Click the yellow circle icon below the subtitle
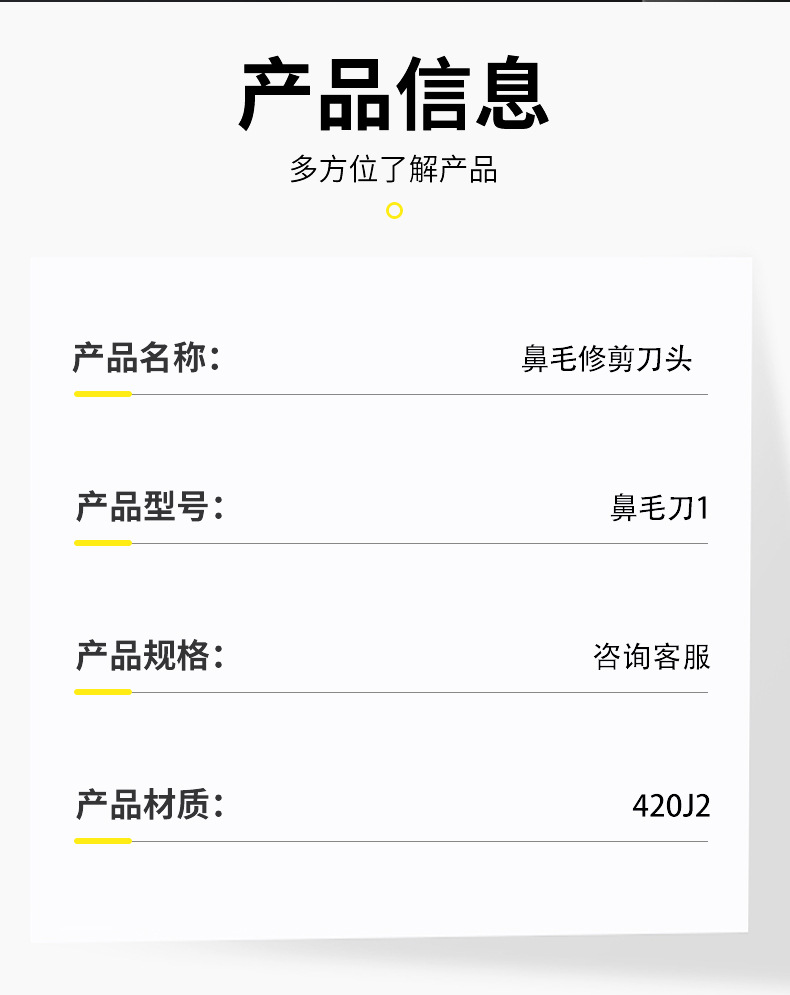 [x=394, y=210]
